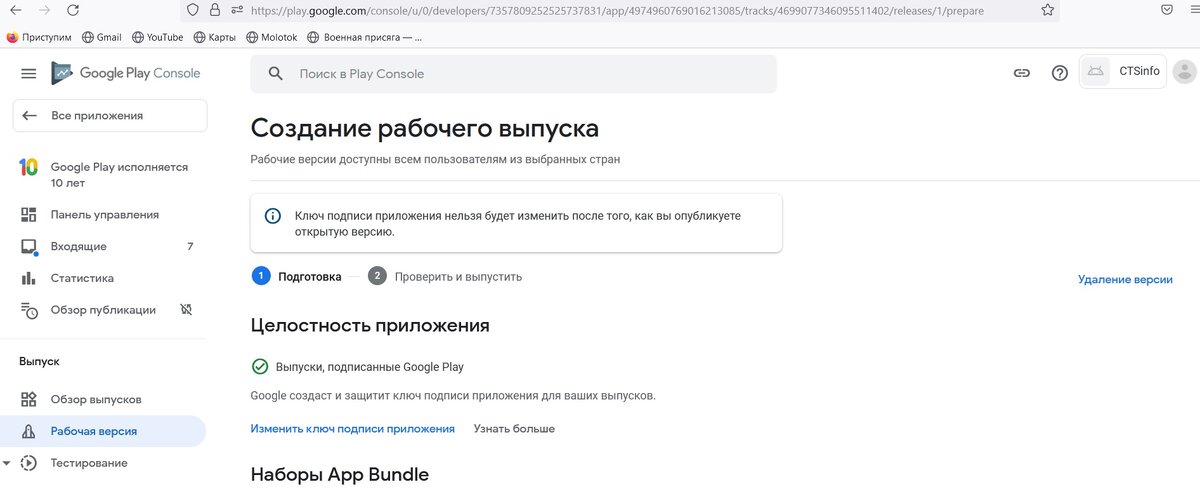Open the YouTube bookmark

point(157,37)
